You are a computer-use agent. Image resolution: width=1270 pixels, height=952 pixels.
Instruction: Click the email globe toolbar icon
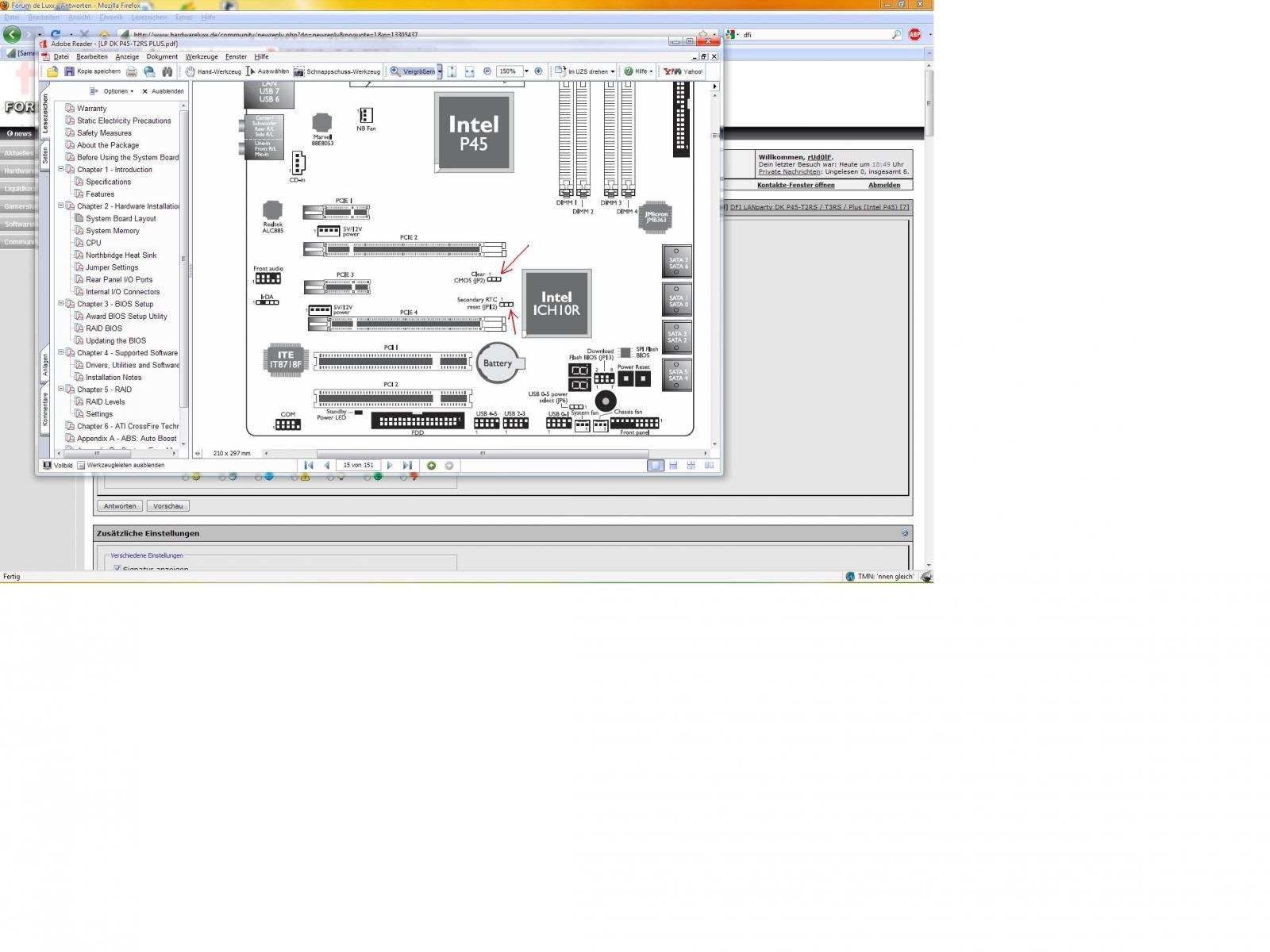point(149,71)
